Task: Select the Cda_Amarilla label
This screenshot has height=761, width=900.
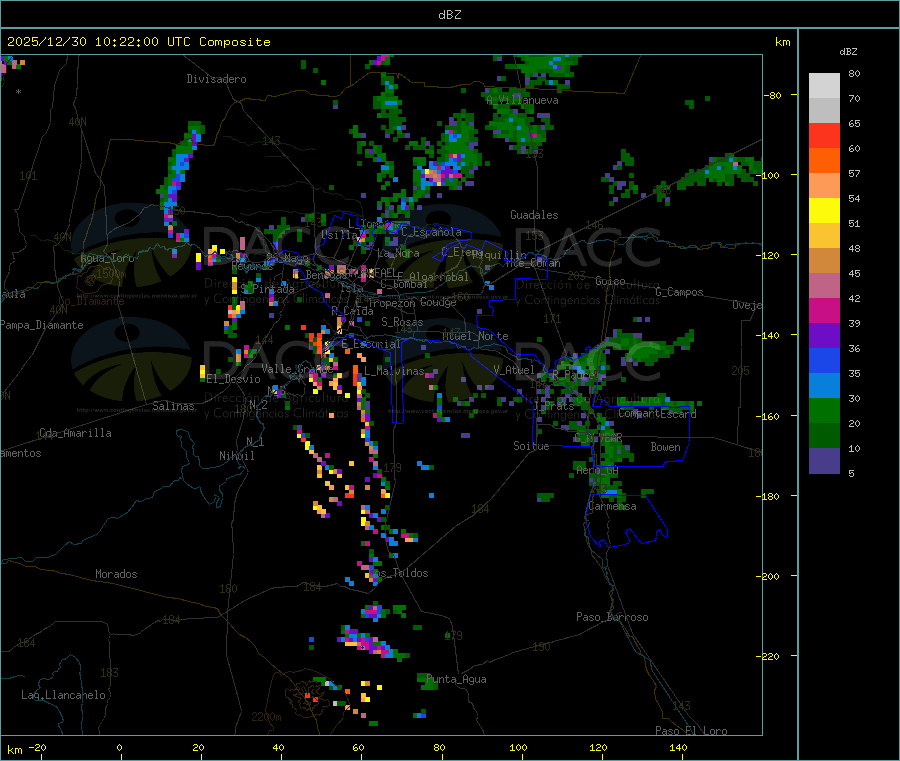Action: pyautogui.click(x=75, y=433)
